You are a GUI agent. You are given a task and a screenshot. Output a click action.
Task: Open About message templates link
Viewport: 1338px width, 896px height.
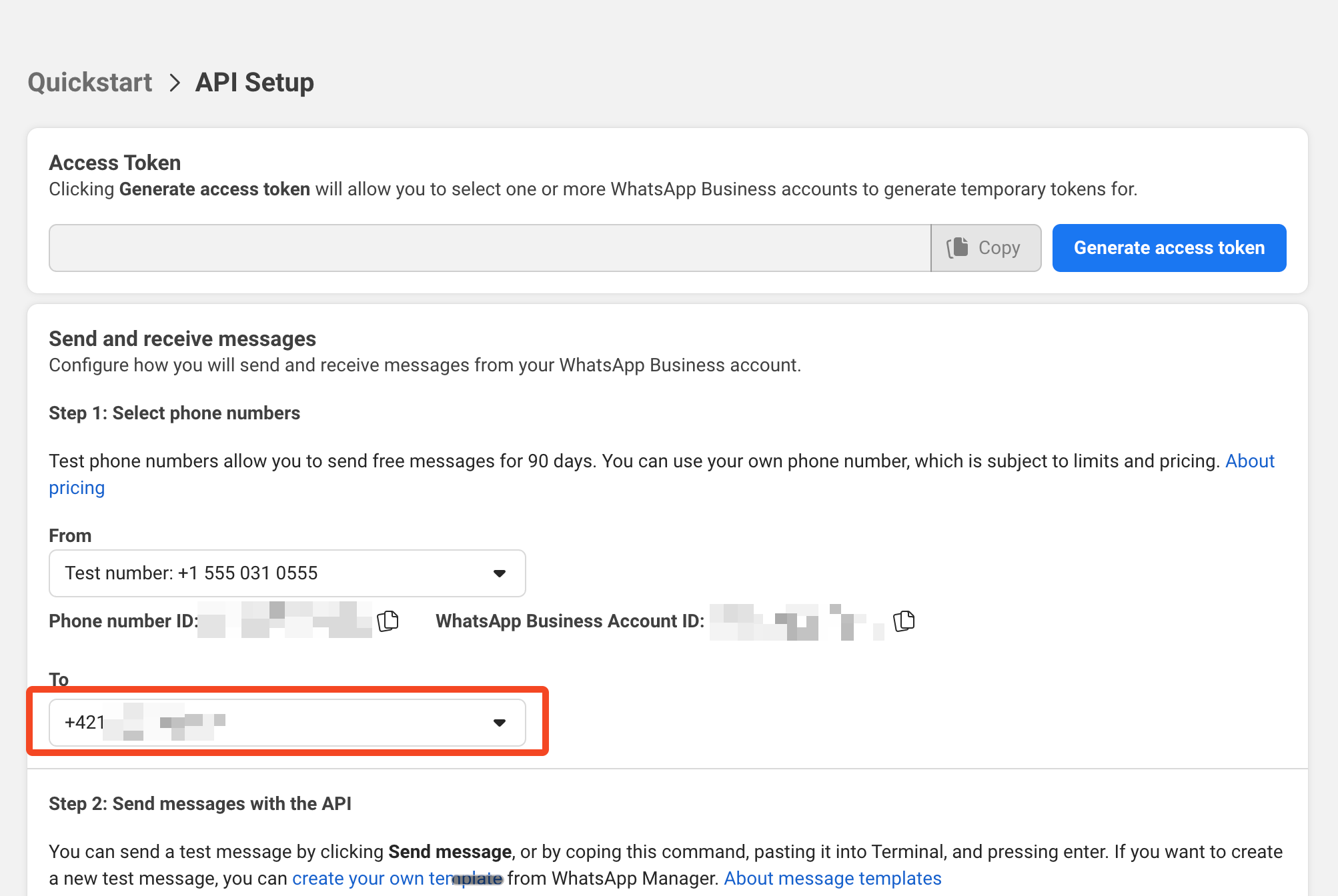(832, 878)
